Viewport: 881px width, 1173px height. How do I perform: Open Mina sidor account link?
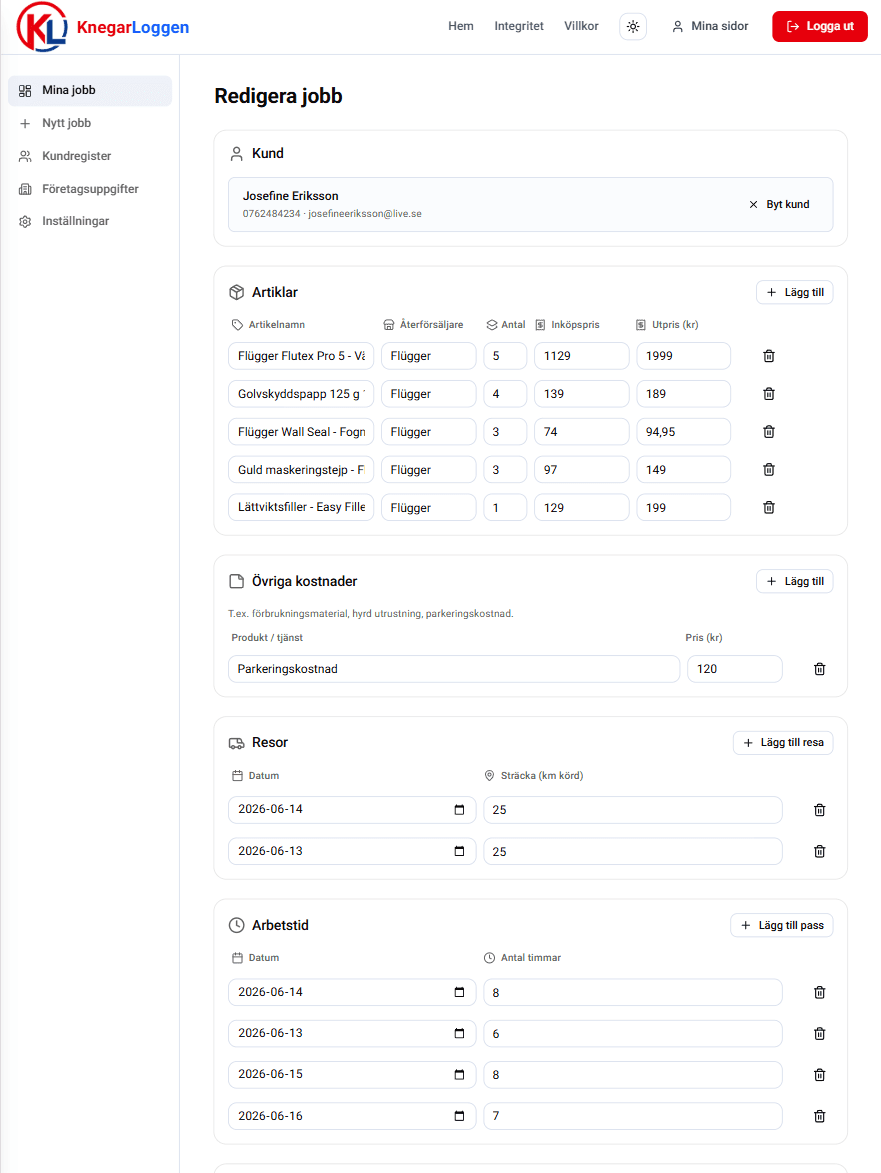pyautogui.click(x=710, y=26)
